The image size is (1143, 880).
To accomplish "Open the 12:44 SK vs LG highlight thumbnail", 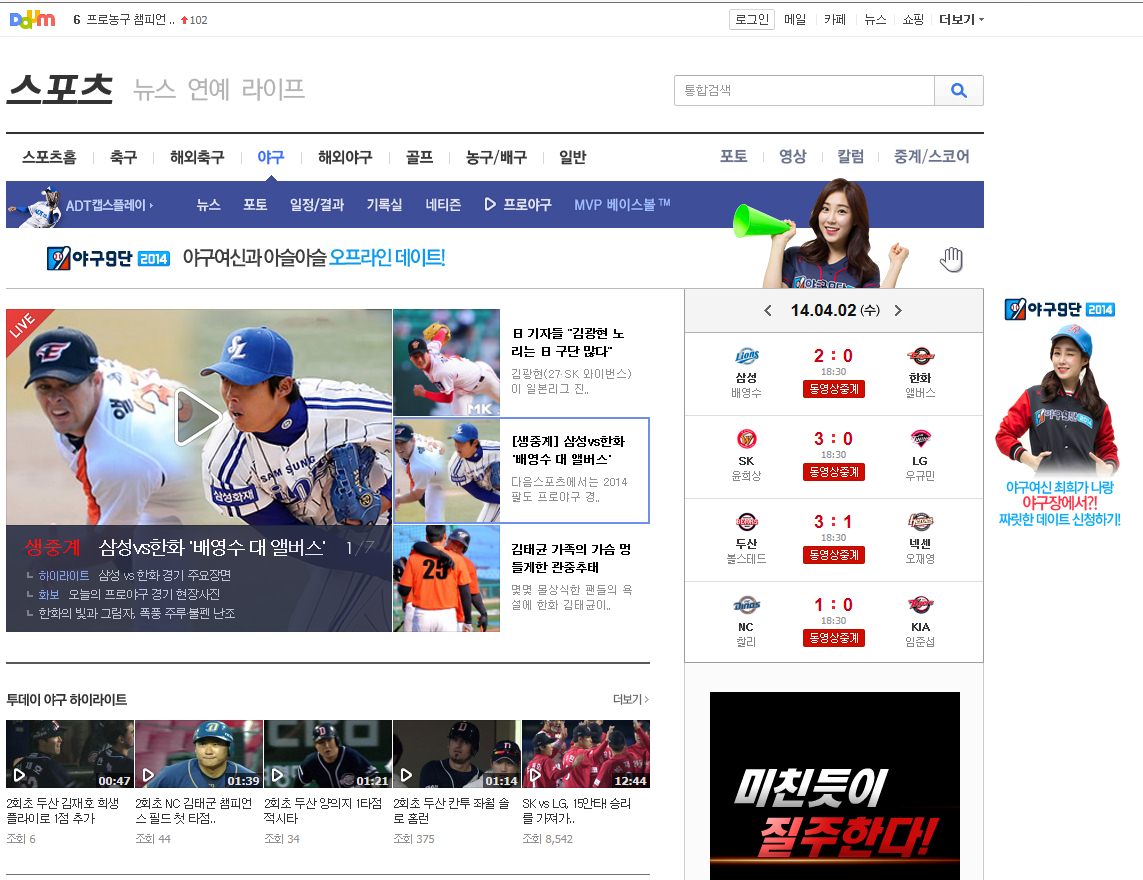I will tap(586, 754).
